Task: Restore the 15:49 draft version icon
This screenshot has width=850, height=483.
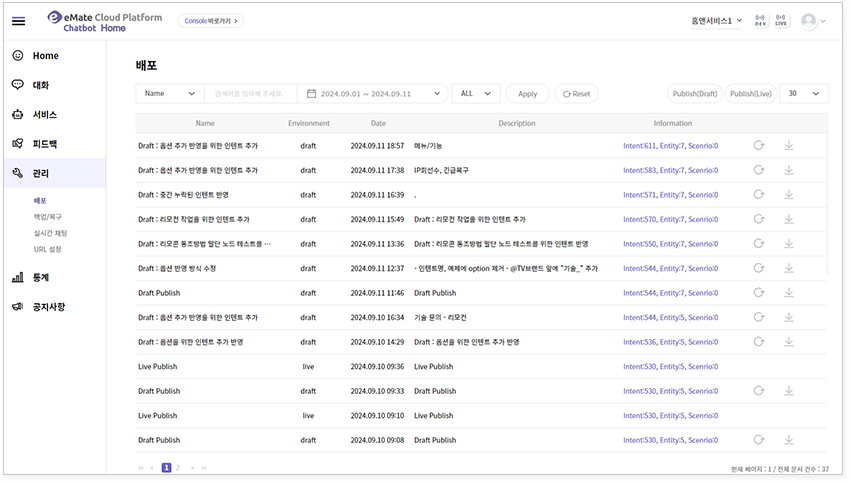Action: [759, 219]
